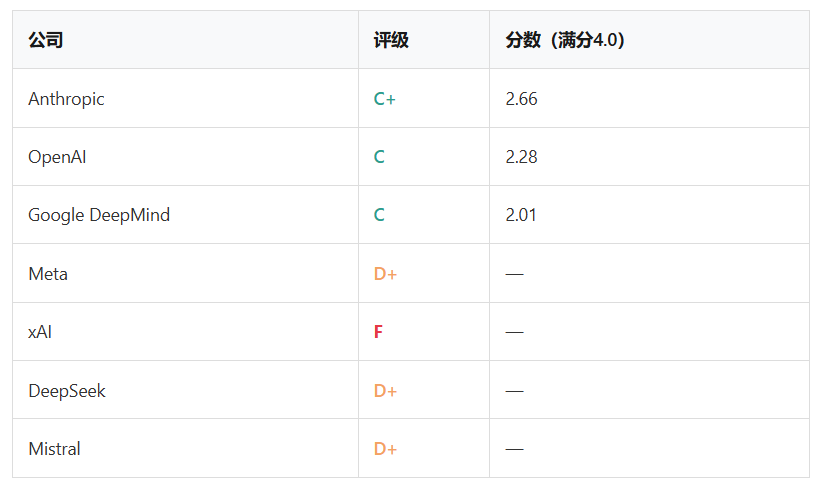Image resolution: width=820 pixels, height=489 pixels.
Task: Click the 2.01 score value
Action: 521,215
